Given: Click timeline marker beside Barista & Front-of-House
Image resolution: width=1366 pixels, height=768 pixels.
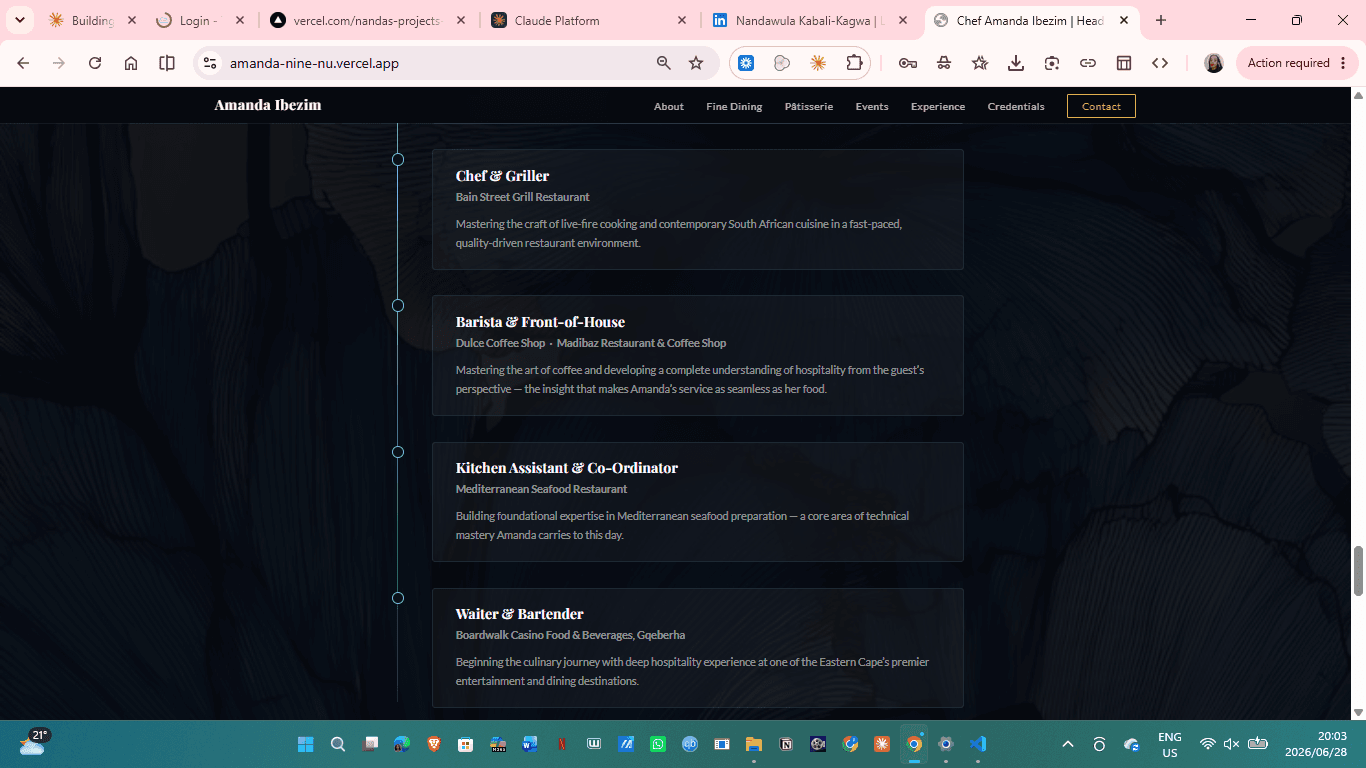Looking at the screenshot, I should coord(398,305).
